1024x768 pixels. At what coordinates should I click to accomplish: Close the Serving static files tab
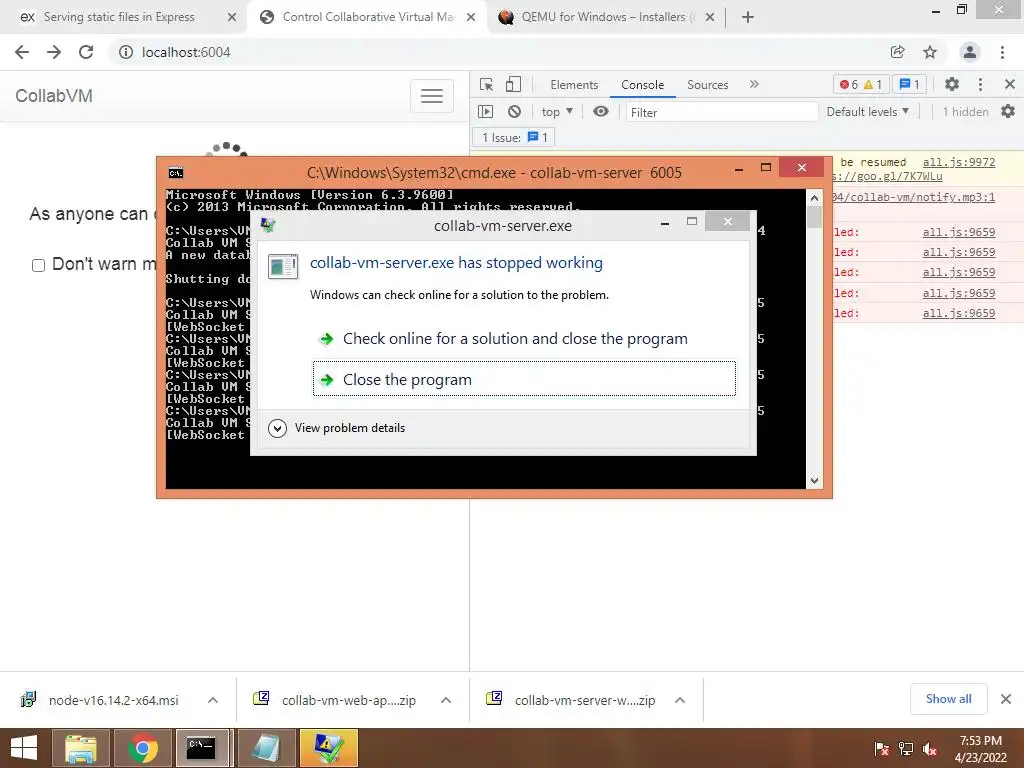(x=232, y=17)
